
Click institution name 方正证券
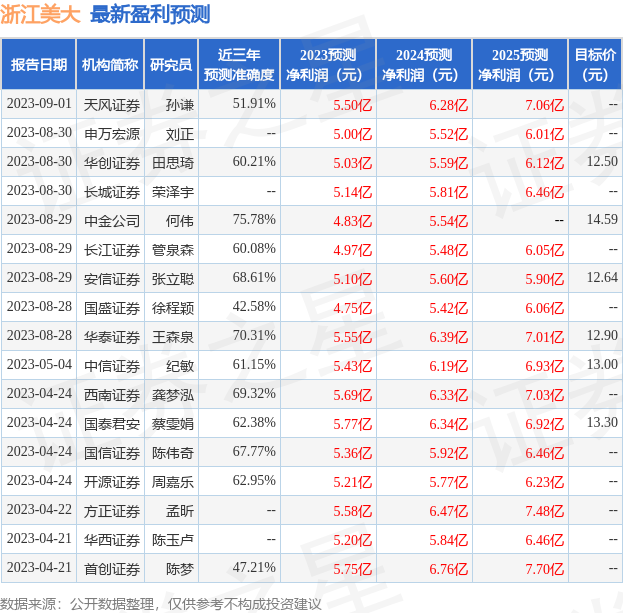112,511
